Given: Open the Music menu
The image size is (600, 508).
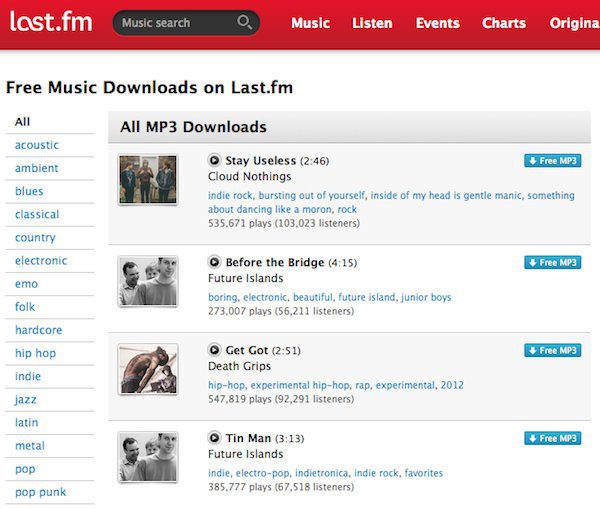Looking at the screenshot, I should point(310,23).
